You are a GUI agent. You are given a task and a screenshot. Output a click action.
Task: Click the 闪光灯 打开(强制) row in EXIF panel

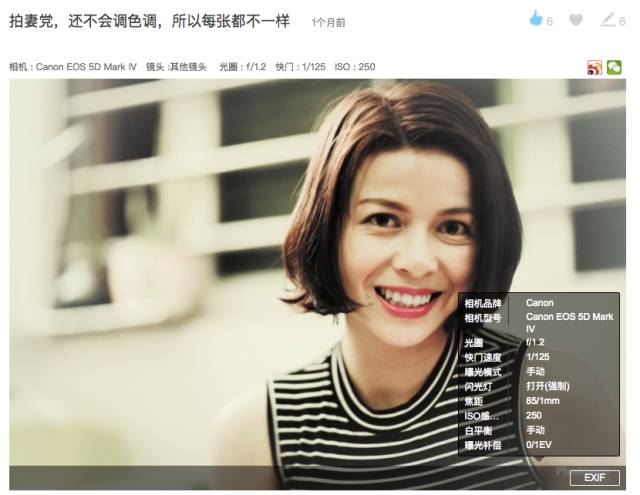pyautogui.click(x=539, y=386)
